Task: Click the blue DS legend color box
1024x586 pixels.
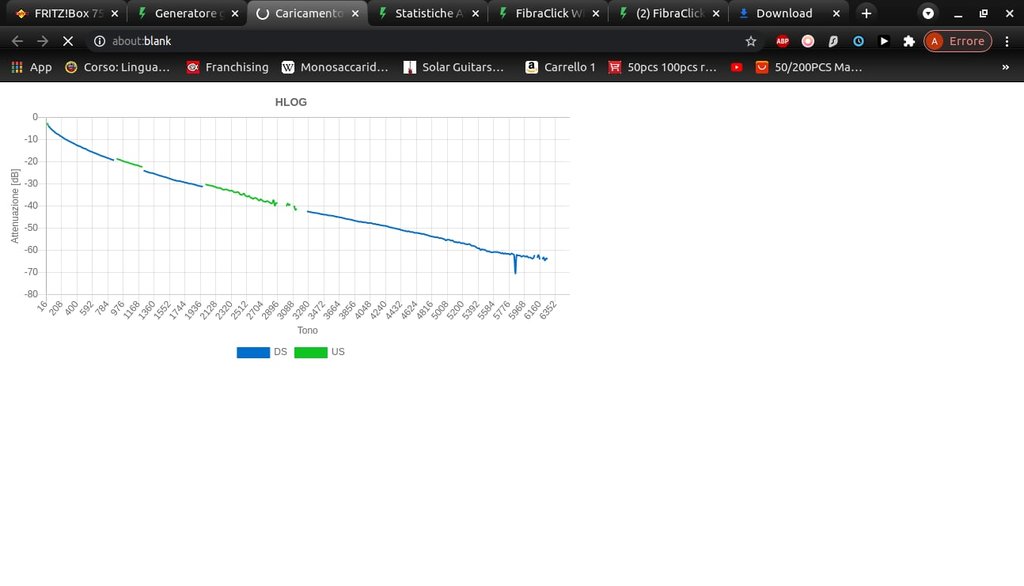Action: pos(253,352)
